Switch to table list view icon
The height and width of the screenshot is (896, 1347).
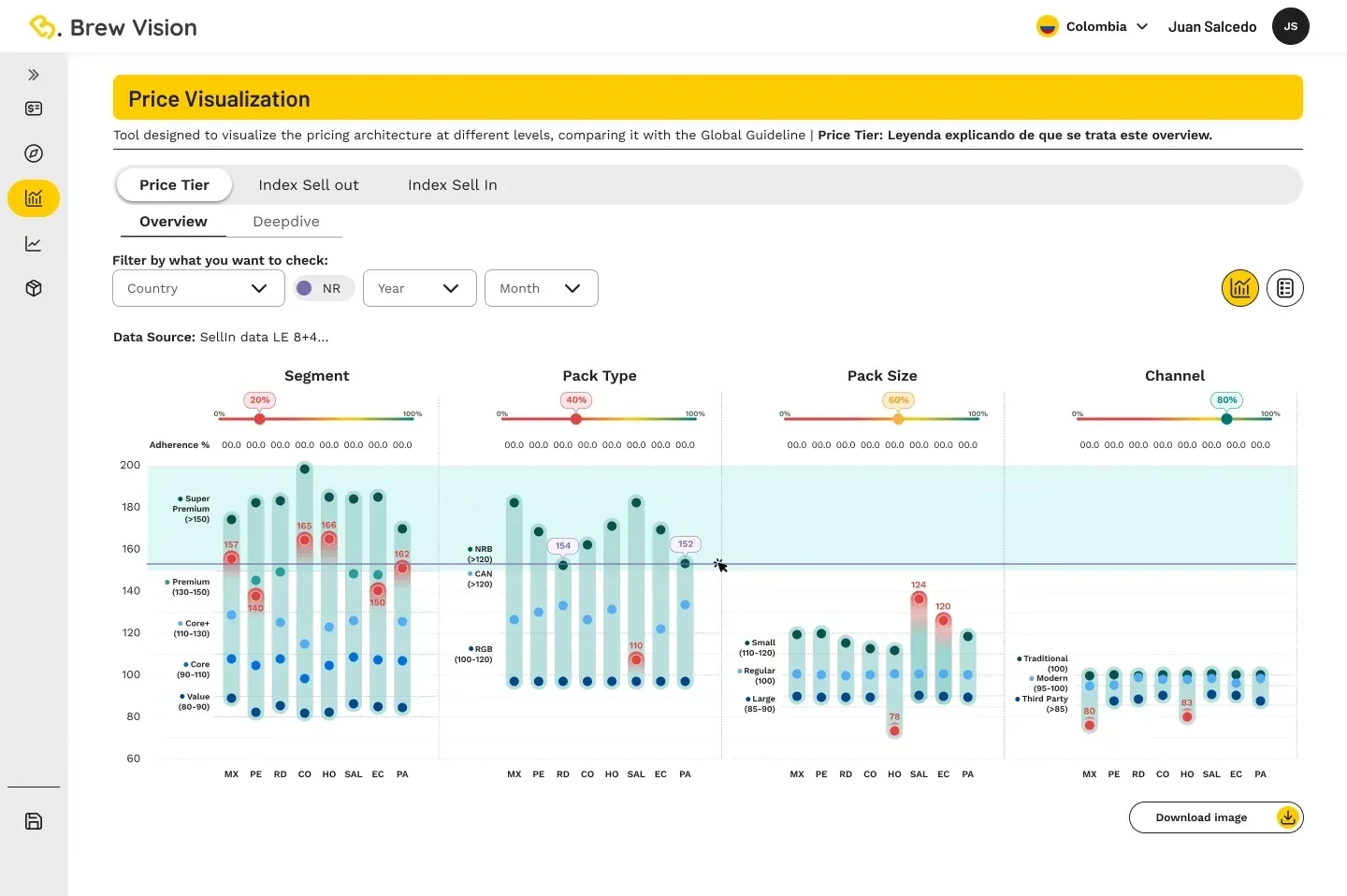(1285, 288)
